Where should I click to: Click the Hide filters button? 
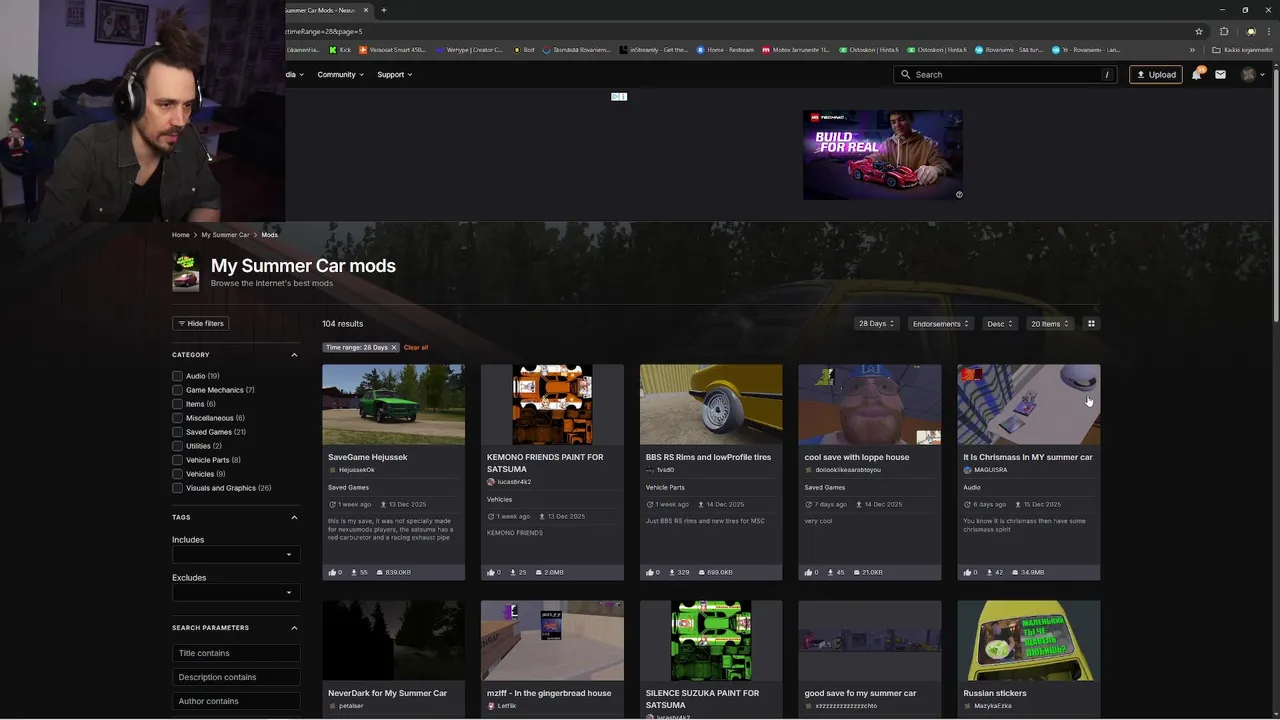[201, 323]
